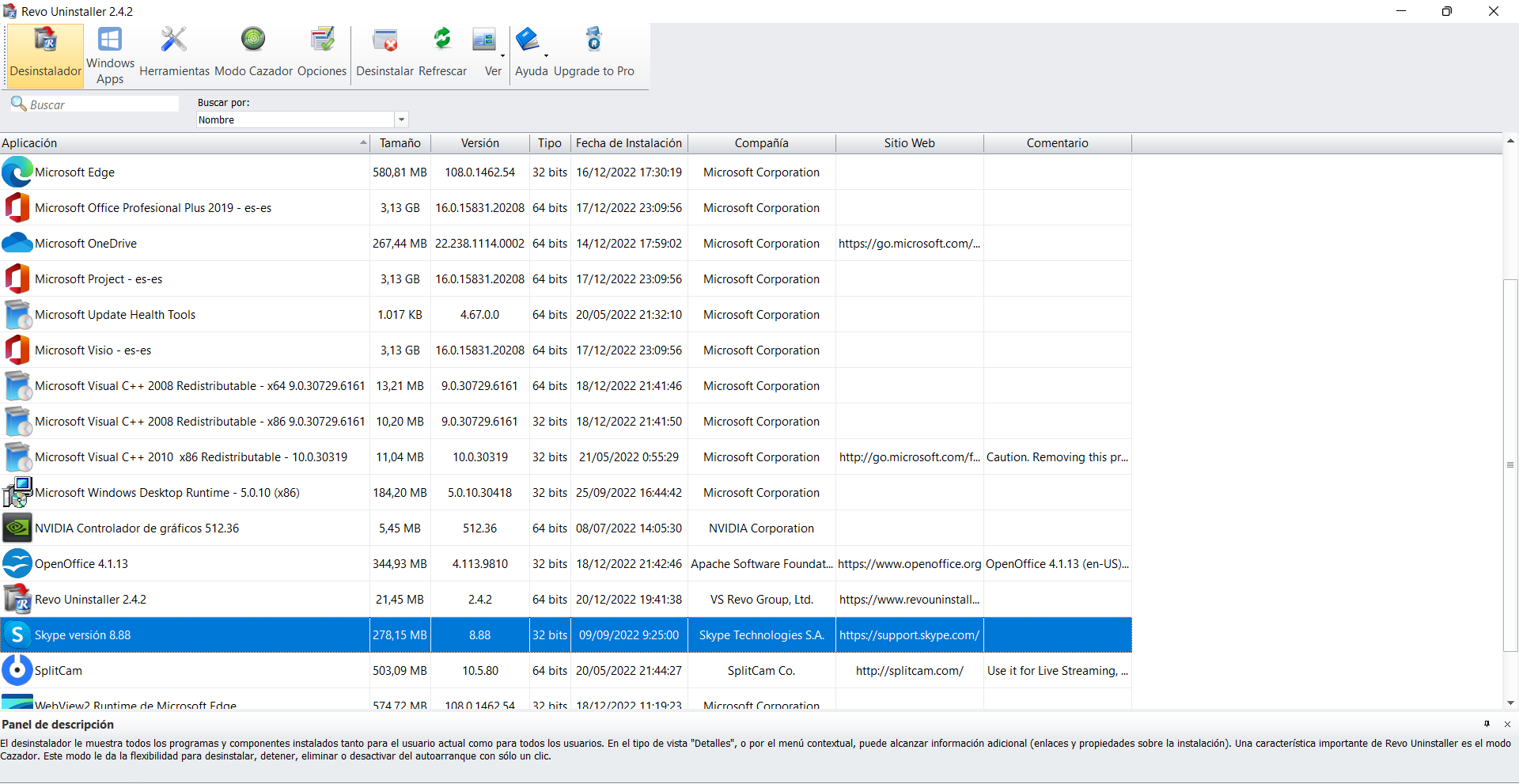Viewport: 1519px width, 784px height.
Task: Select Microsoft Update Health Tools icon
Action: [x=17, y=314]
